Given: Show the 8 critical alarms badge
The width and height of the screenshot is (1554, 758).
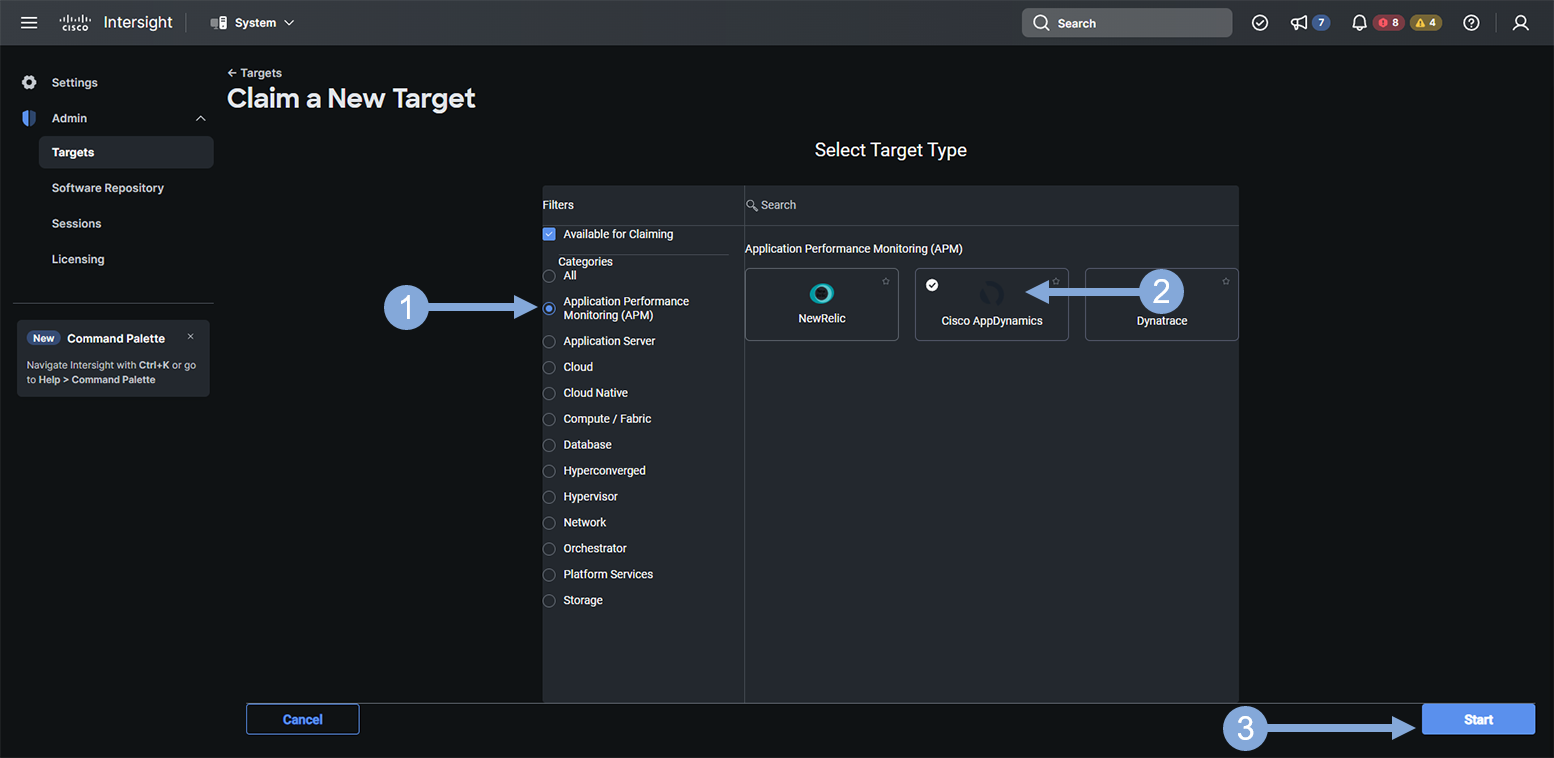Looking at the screenshot, I should click(1388, 23).
